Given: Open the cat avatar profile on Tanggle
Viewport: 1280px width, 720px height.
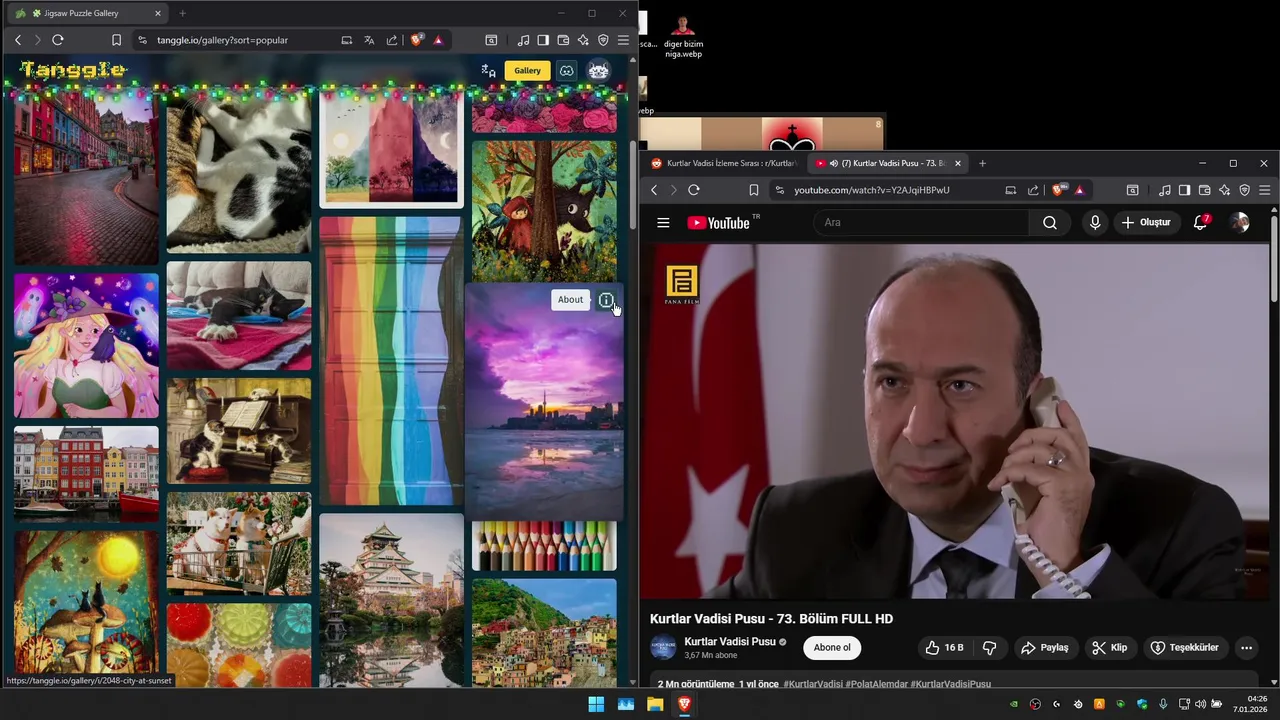Looking at the screenshot, I should click(x=598, y=70).
